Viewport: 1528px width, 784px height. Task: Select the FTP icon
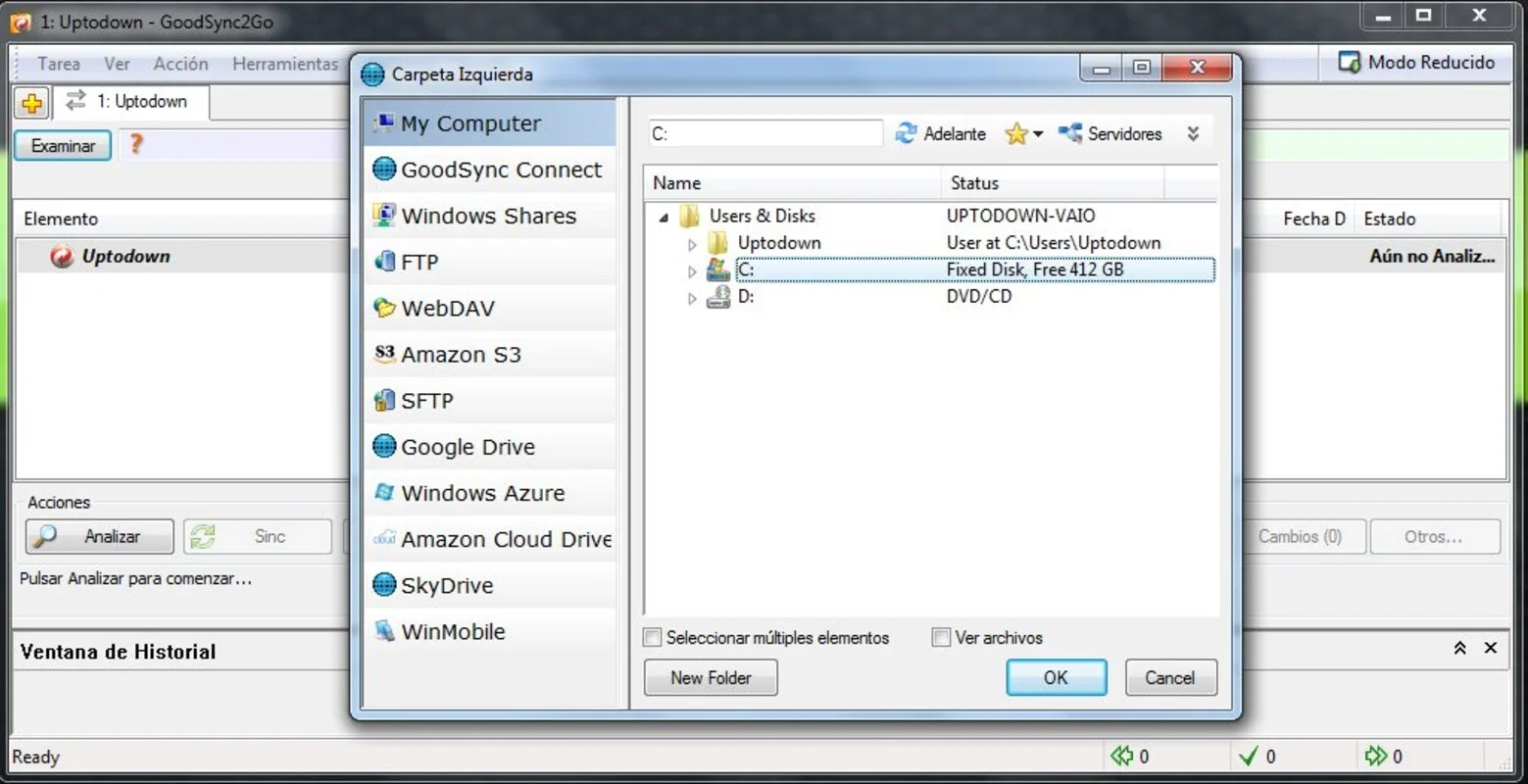pos(384,261)
